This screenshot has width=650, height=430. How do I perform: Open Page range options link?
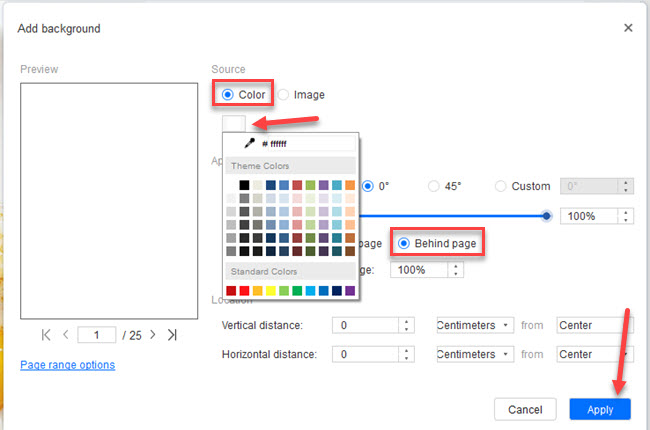[x=68, y=364]
